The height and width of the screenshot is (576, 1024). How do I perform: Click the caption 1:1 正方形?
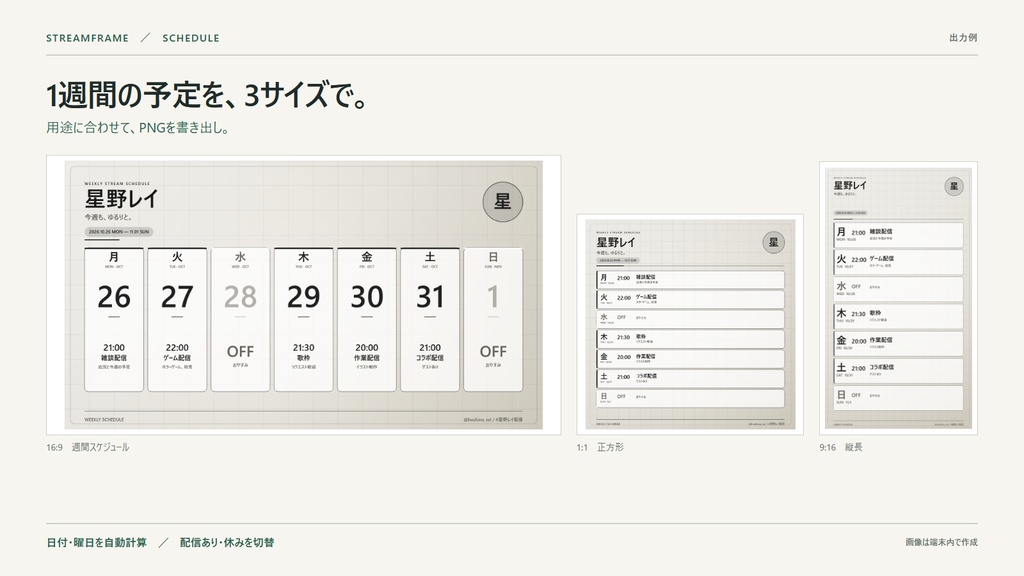[x=600, y=447]
